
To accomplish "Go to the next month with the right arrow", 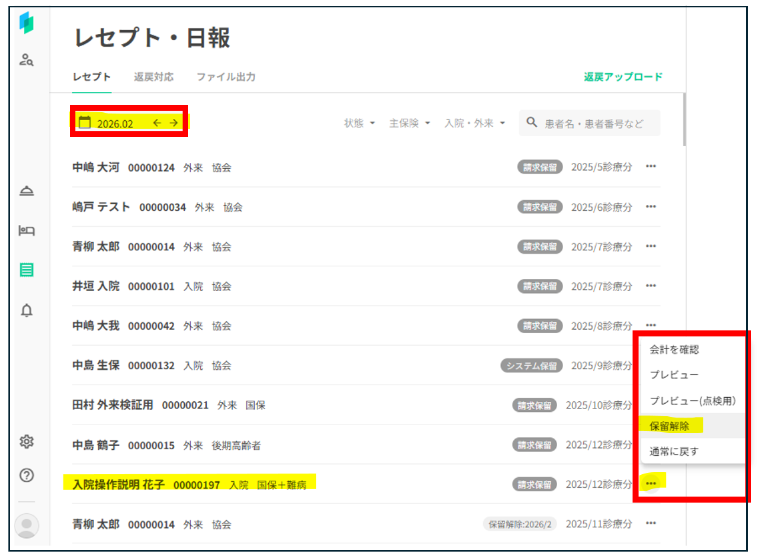I will 174,123.
